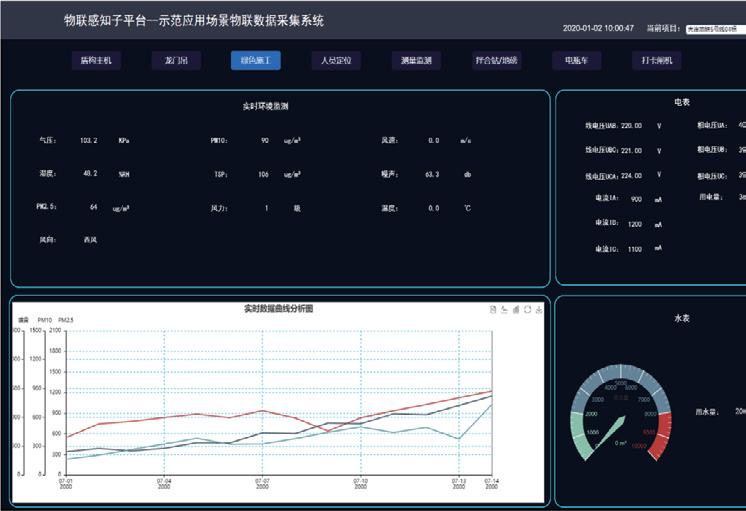Switch the chart to bar type via toolbox icon
746x511 pixels.
click(516, 310)
